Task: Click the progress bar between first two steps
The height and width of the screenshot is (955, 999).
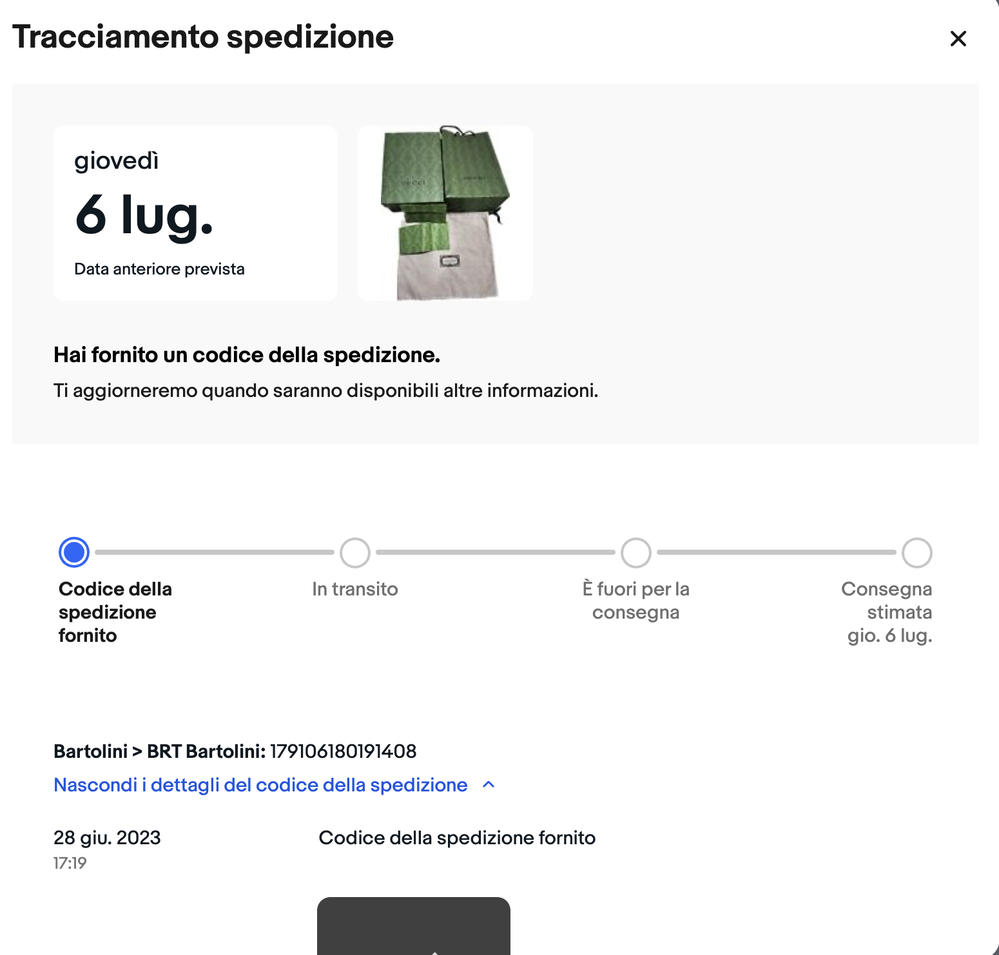Action: (x=215, y=552)
